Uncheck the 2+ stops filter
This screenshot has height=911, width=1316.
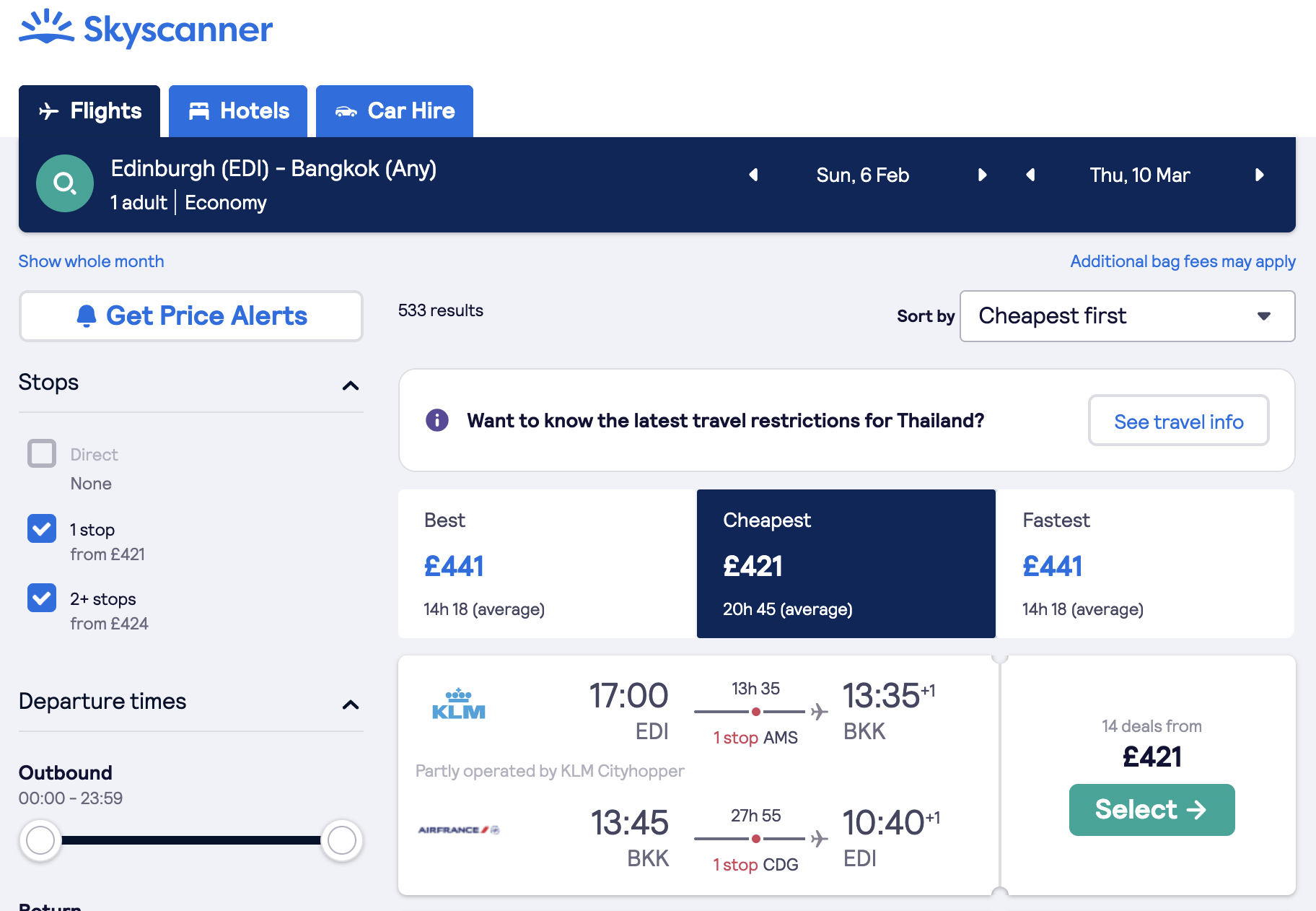42,598
